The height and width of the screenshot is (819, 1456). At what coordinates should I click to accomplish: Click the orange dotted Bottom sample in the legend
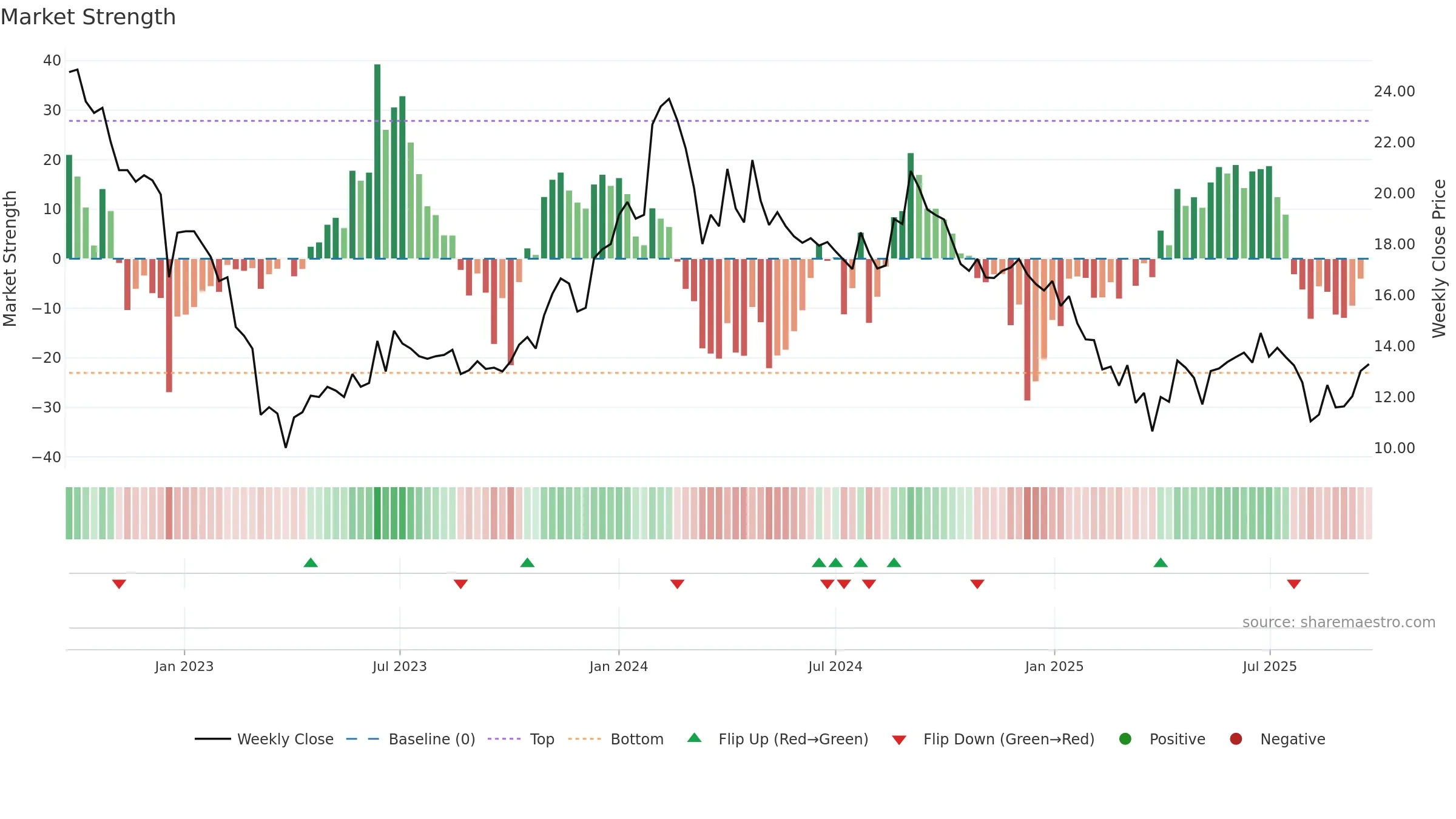(x=585, y=739)
